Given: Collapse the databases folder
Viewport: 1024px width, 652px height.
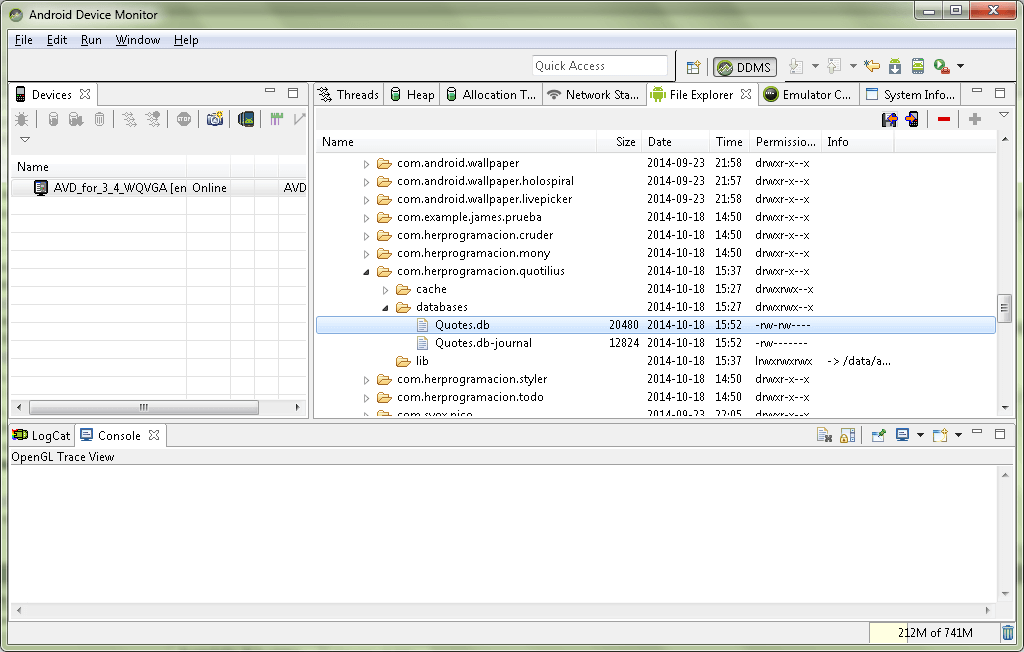Looking at the screenshot, I should [x=385, y=308].
